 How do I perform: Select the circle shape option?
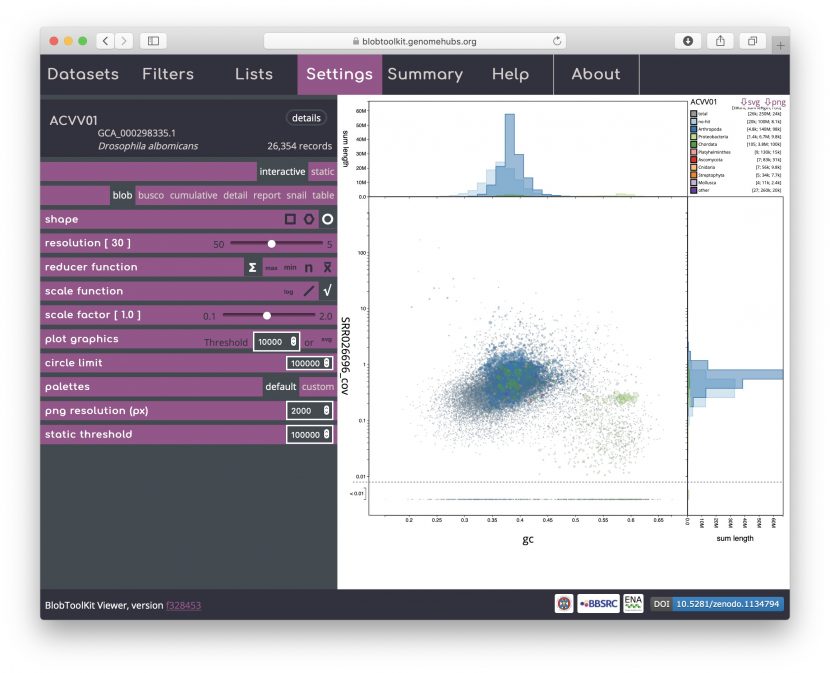(325, 219)
